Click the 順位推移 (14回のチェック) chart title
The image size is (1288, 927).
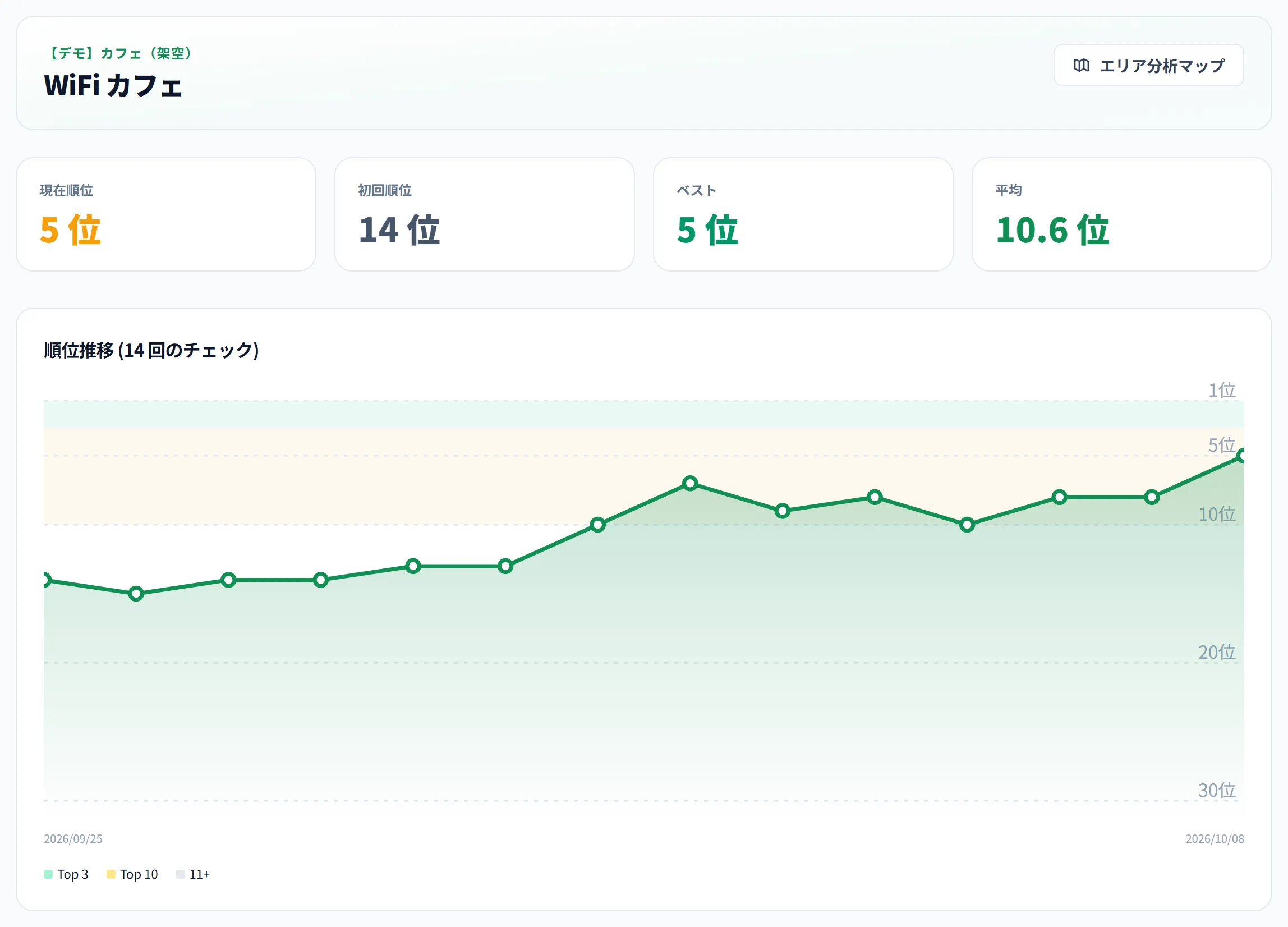pyautogui.click(x=151, y=350)
